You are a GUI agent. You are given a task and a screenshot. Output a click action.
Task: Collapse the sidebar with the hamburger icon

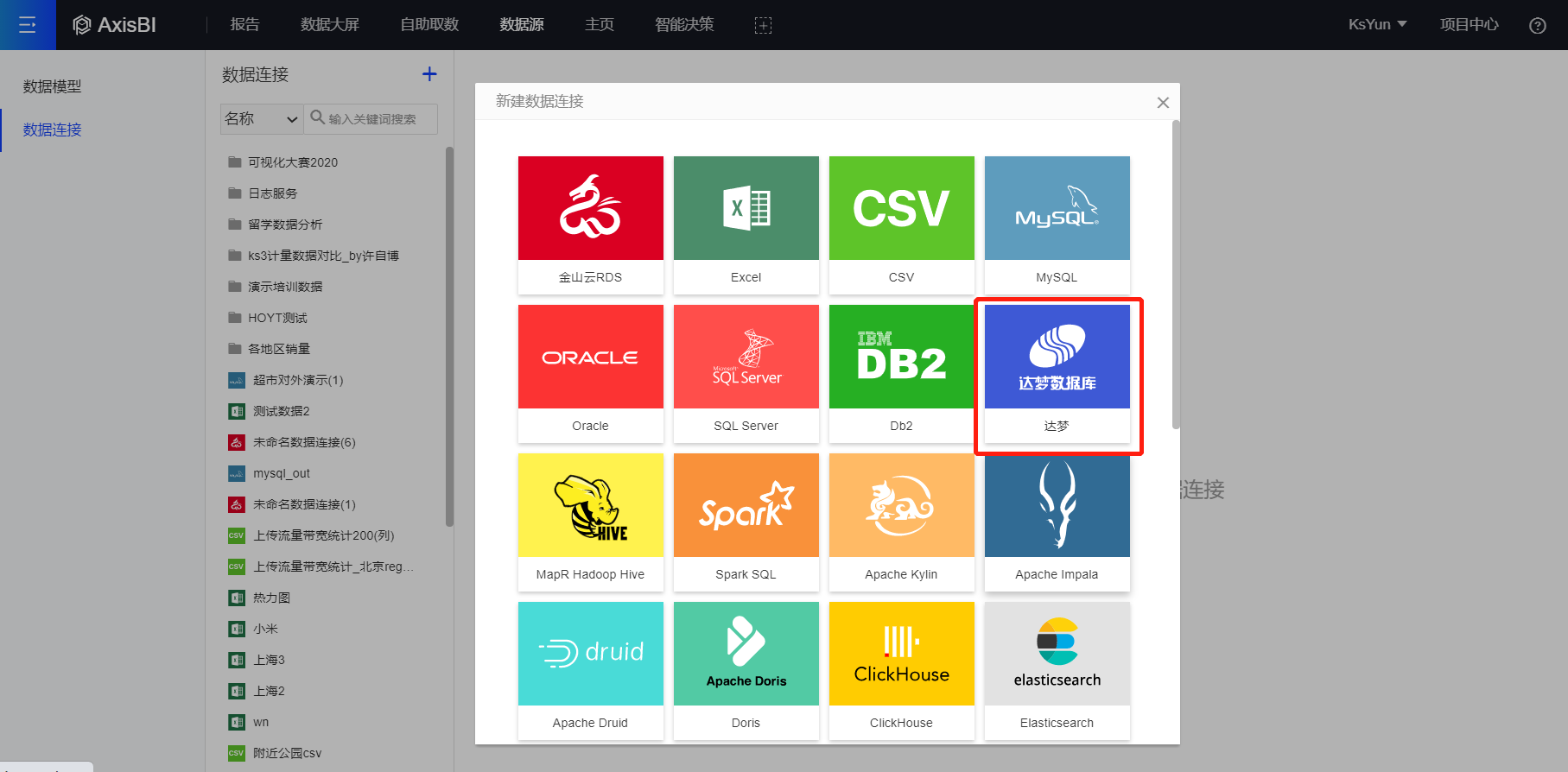tap(28, 25)
